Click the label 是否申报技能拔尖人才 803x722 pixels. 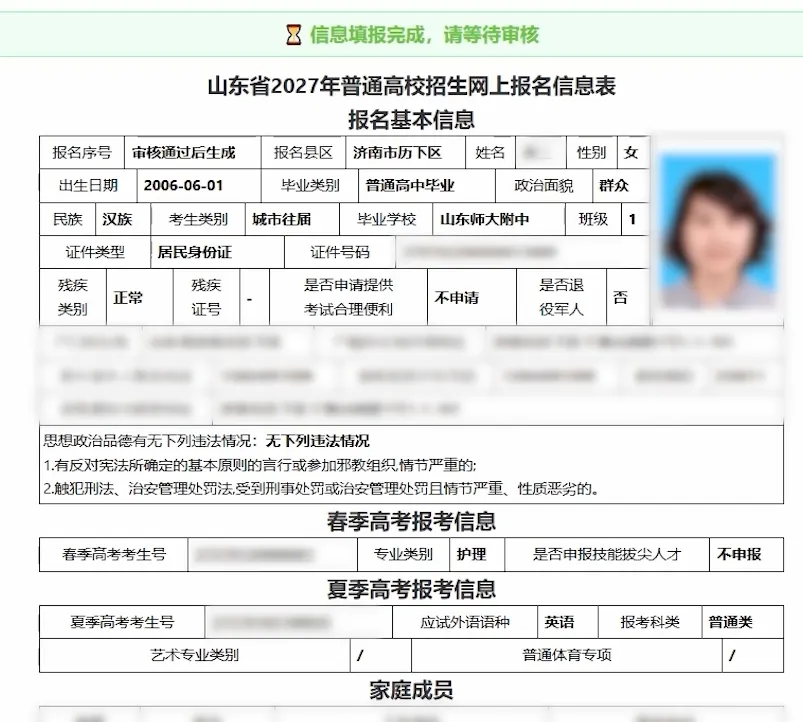tap(607, 554)
